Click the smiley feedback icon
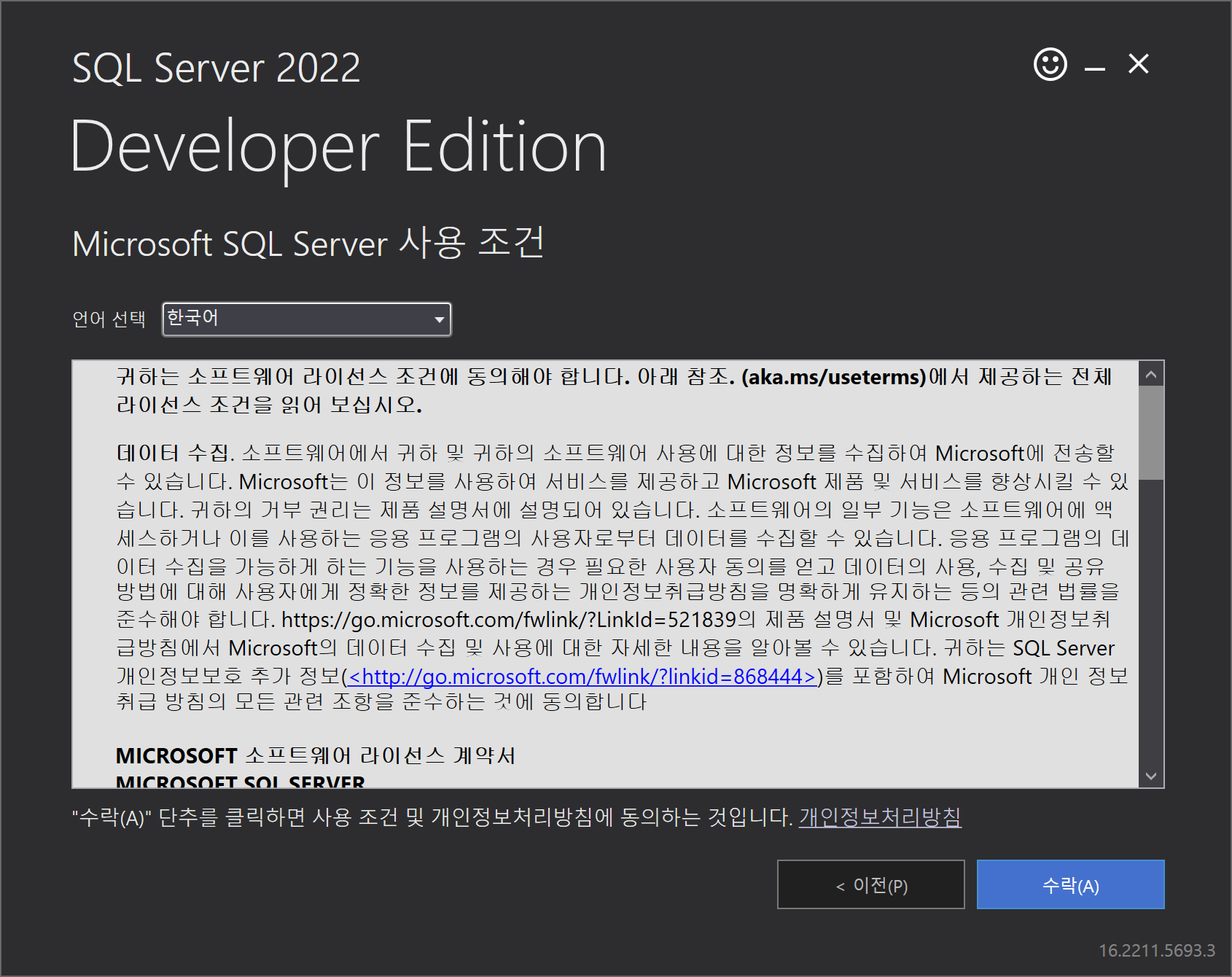Image resolution: width=1232 pixels, height=977 pixels. point(1050,65)
